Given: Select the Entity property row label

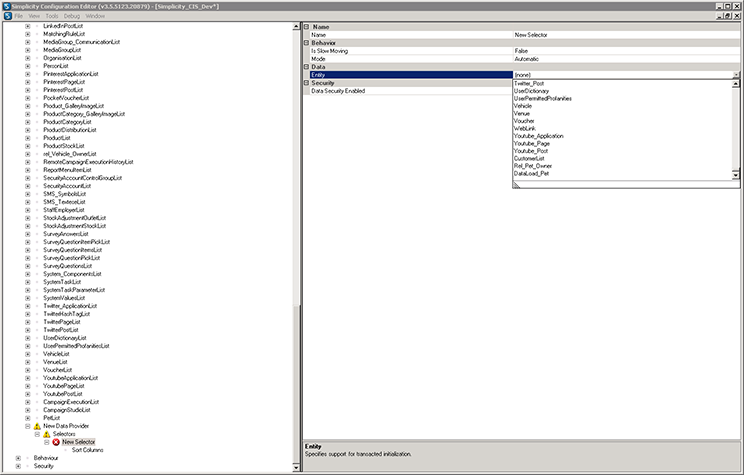Looking at the screenshot, I should (x=411, y=75).
